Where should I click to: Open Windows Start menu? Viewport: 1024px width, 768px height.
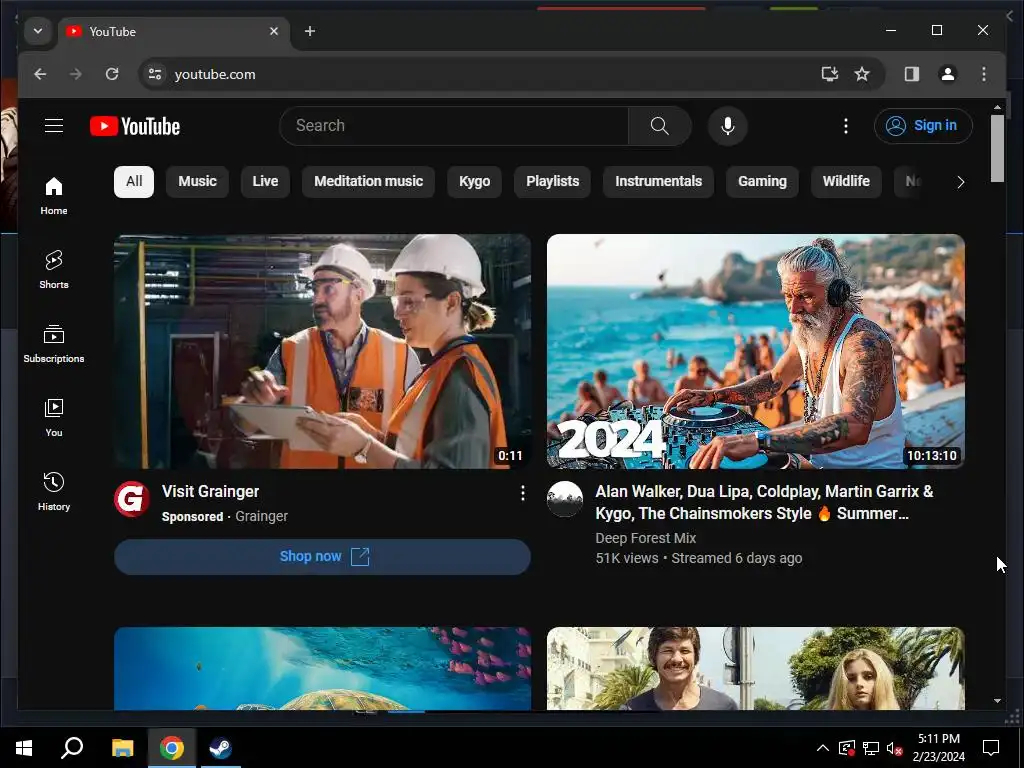click(24, 748)
